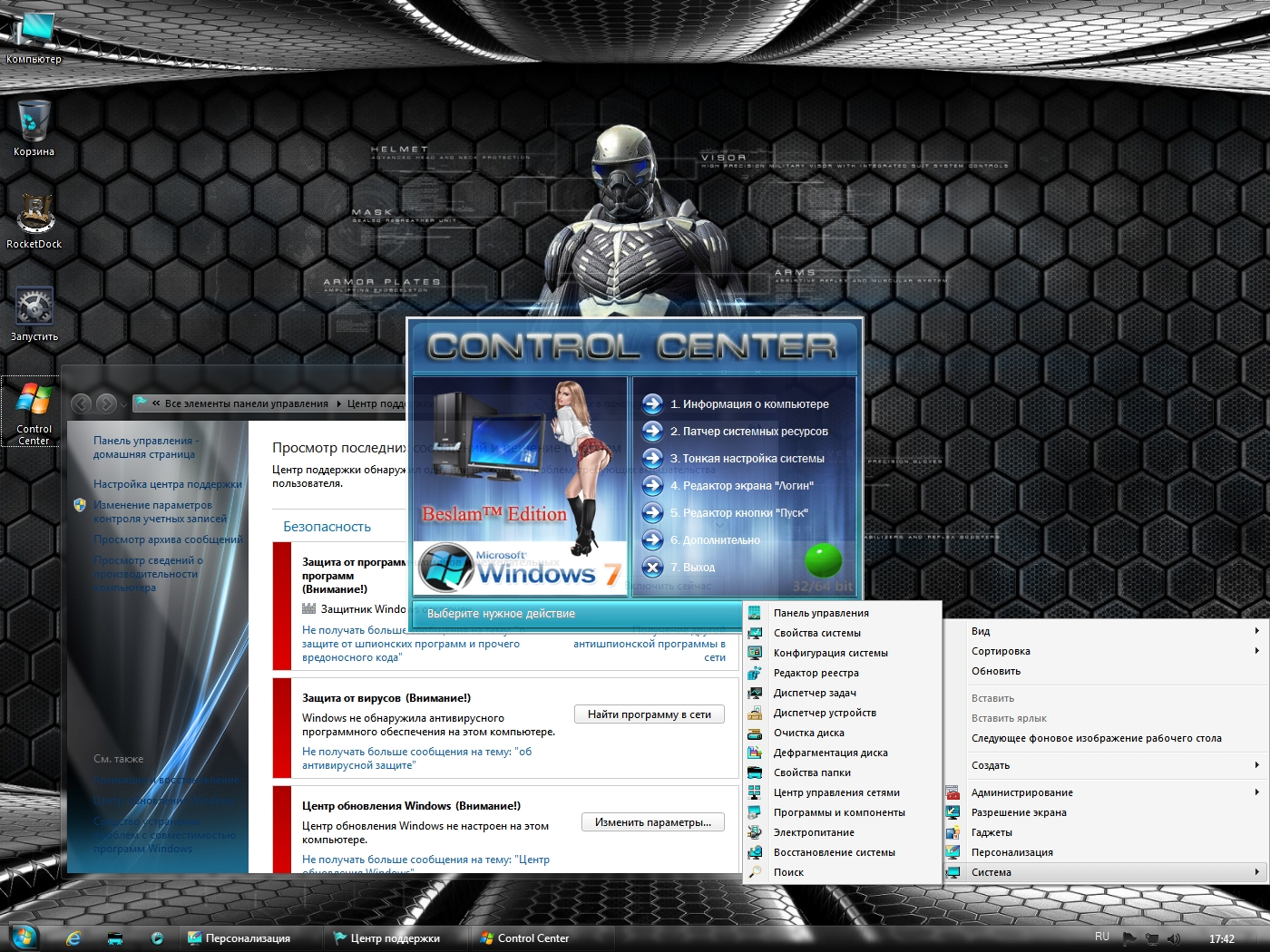Choose Персонализация from context menu

(1012, 852)
